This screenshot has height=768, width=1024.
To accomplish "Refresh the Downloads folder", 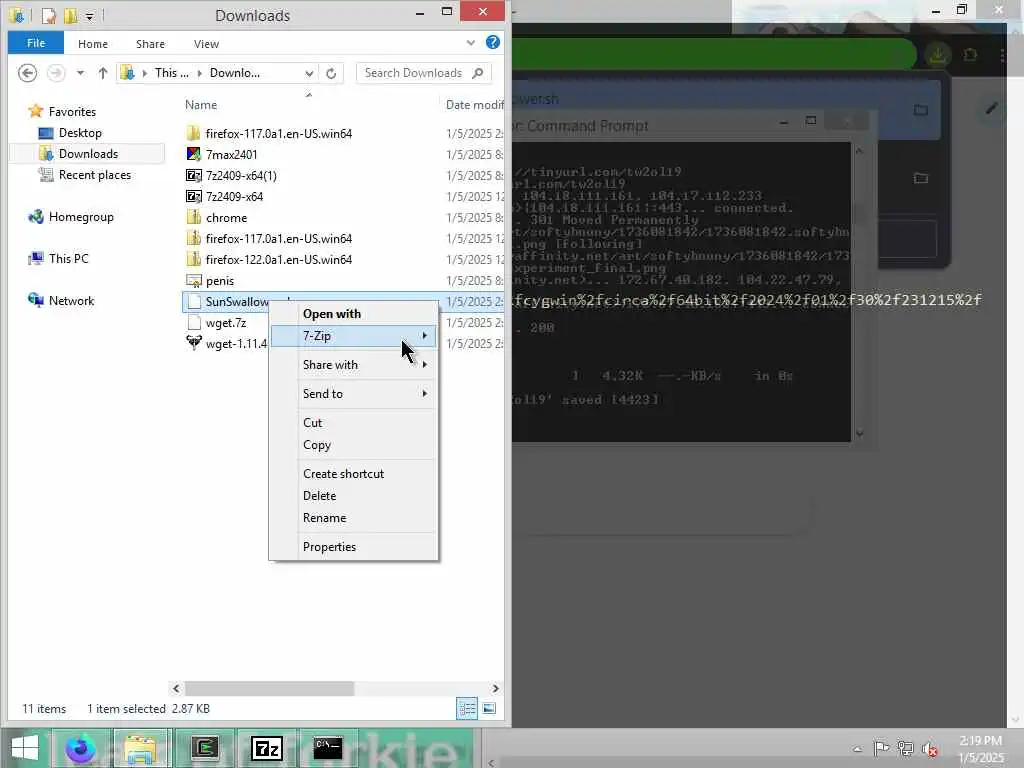I will pyautogui.click(x=331, y=73).
